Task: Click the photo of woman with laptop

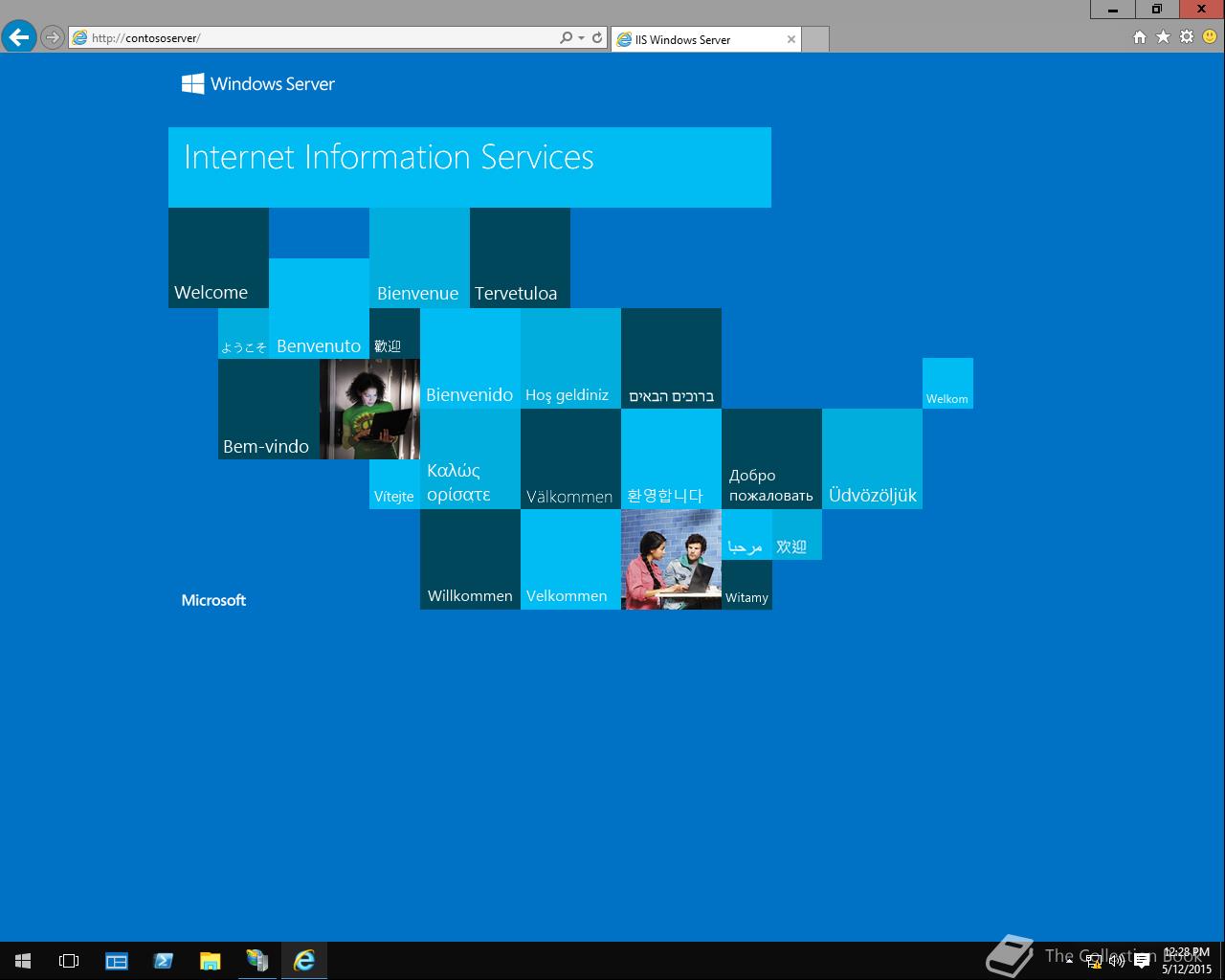Action: coord(369,409)
